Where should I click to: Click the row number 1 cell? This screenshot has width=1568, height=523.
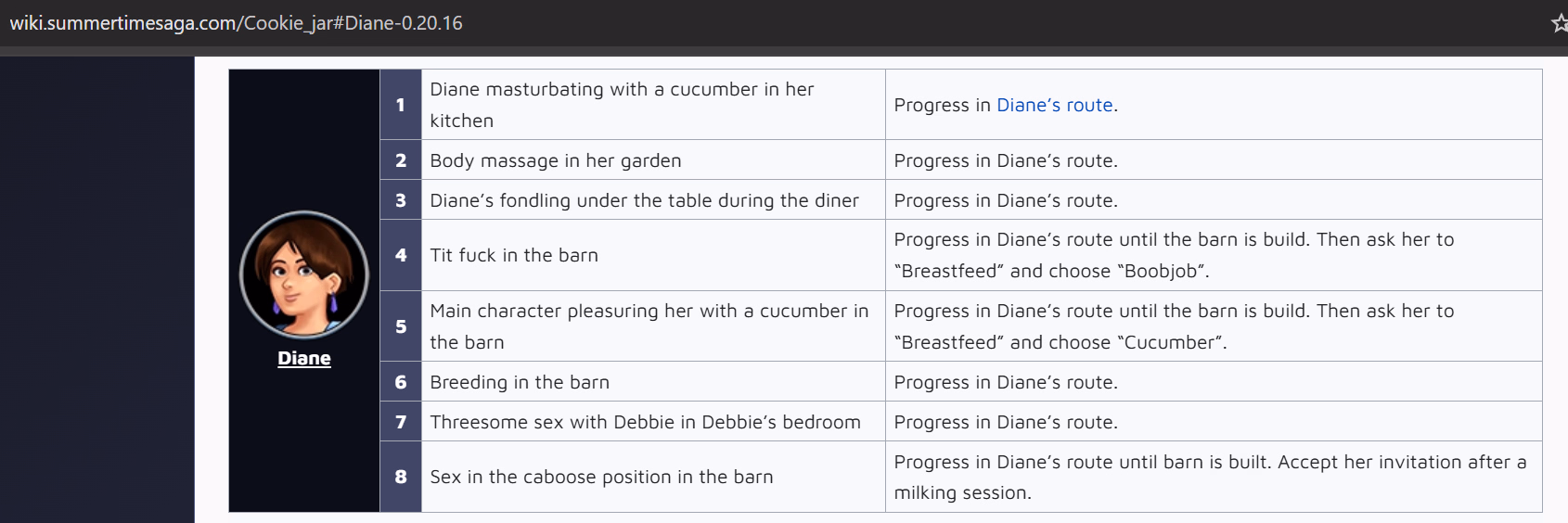(x=401, y=105)
